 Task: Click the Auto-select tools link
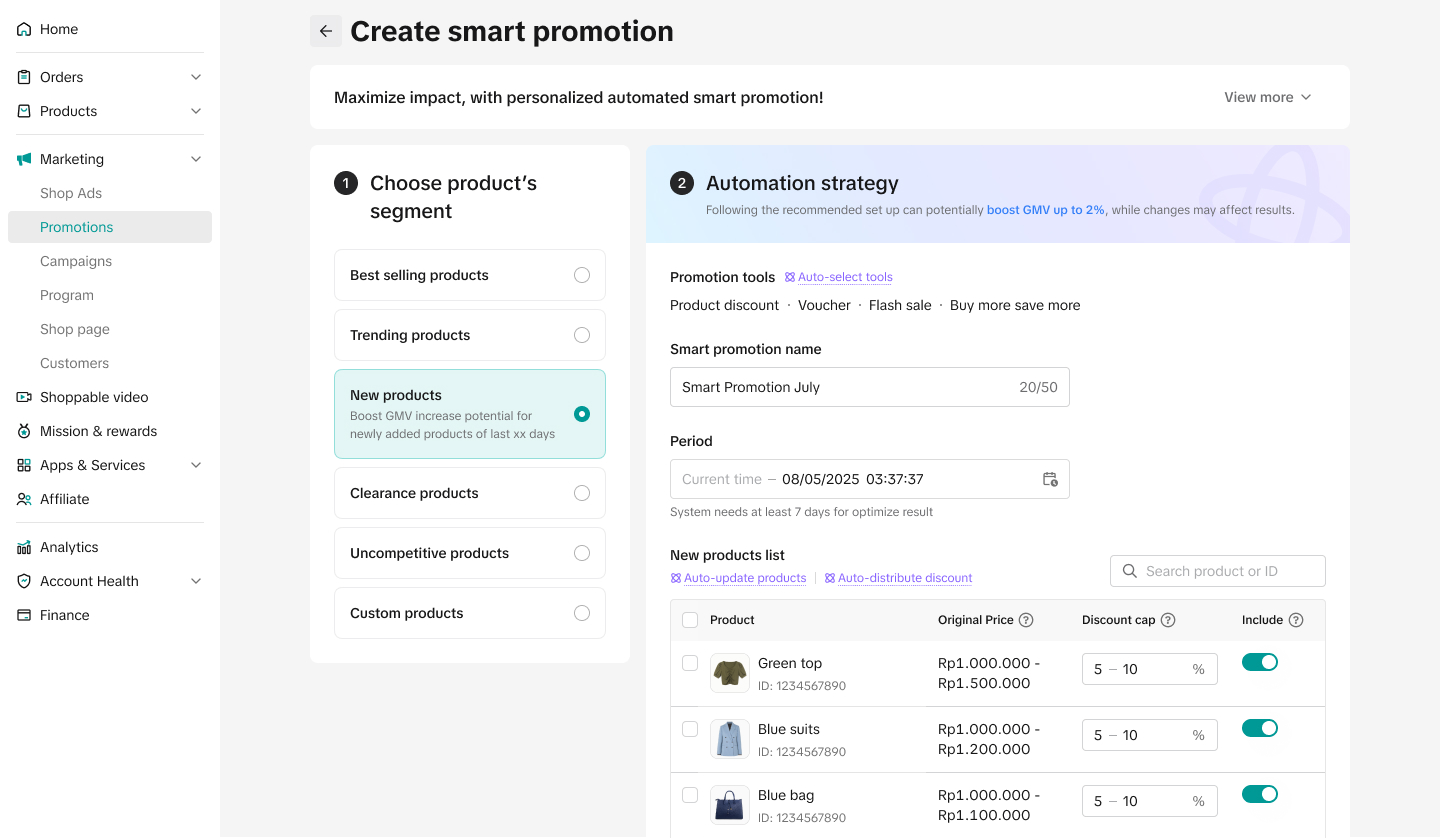(x=844, y=277)
